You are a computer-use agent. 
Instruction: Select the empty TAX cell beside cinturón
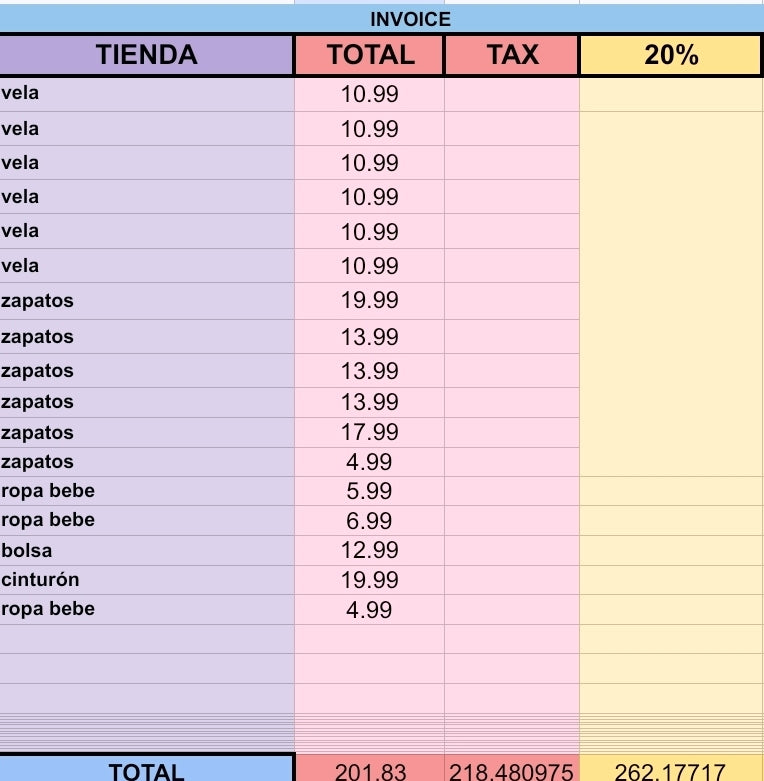click(x=512, y=580)
